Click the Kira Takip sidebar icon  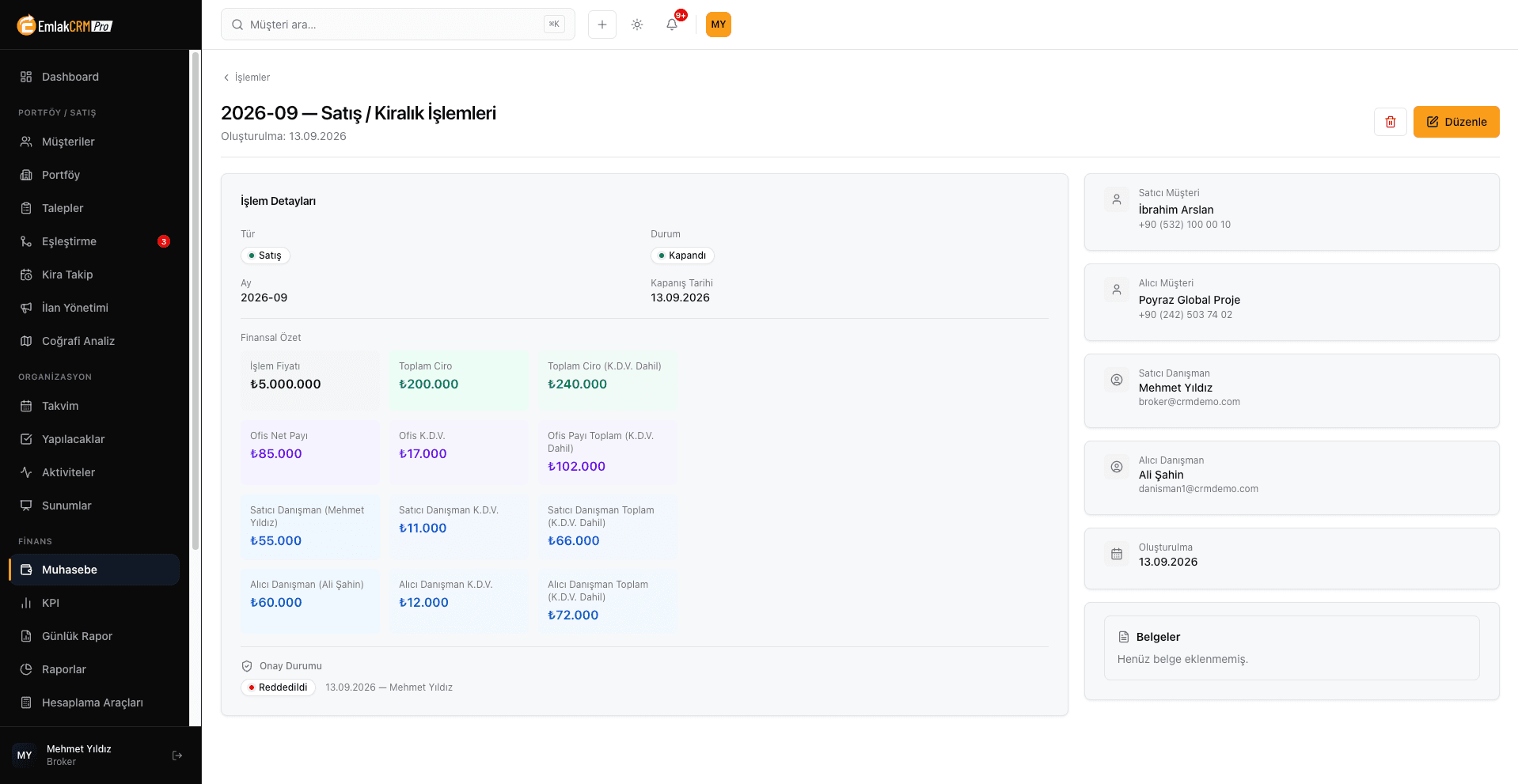click(x=26, y=275)
